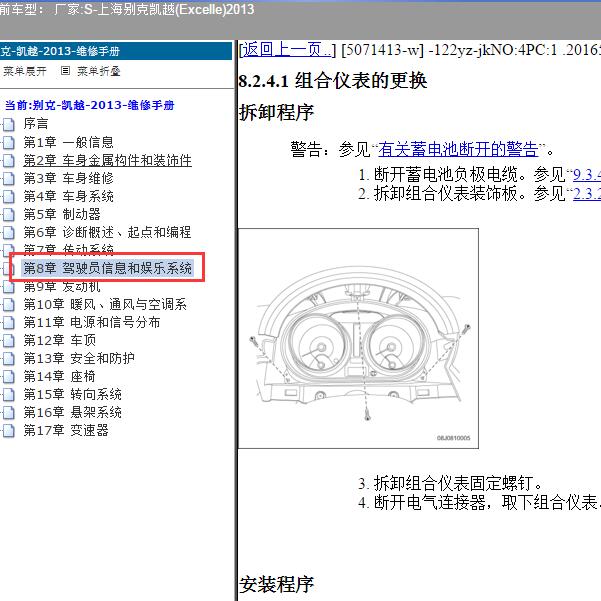Click the page icon beside 第17章 变速器
This screenshot has width=601, height=601.
click(8, 431)
